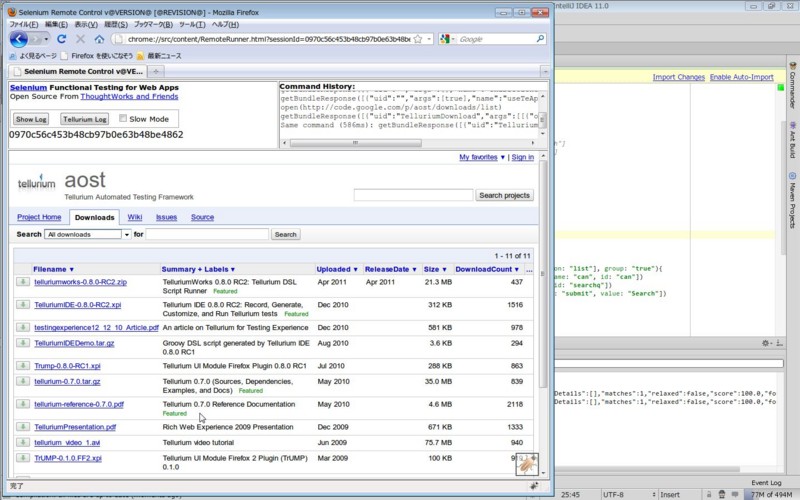Bookmark this page with the star icon
The width and height of the screenshot is (800, 500).
click(x=418, y=39)
